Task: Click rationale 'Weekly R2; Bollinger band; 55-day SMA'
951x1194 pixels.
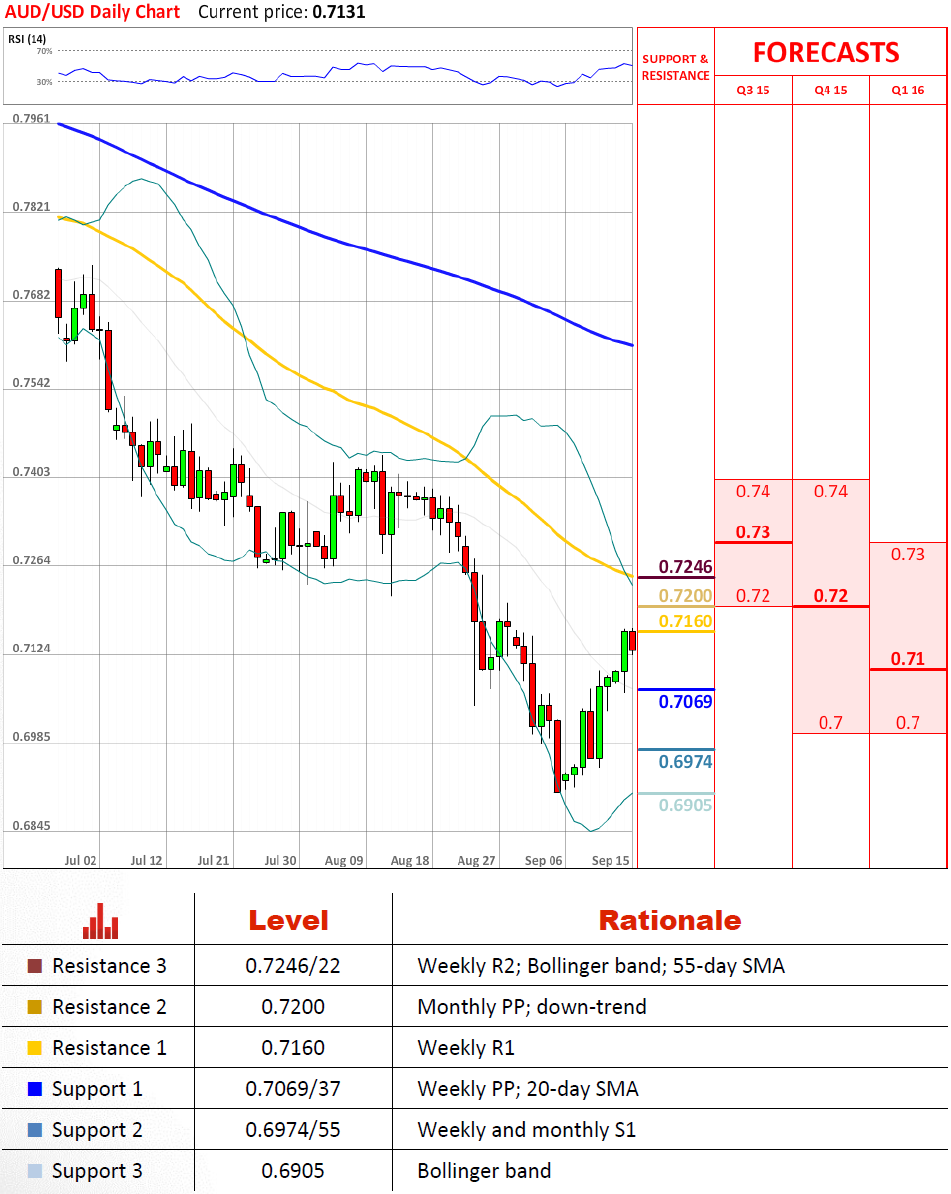Action: (601, 966)
